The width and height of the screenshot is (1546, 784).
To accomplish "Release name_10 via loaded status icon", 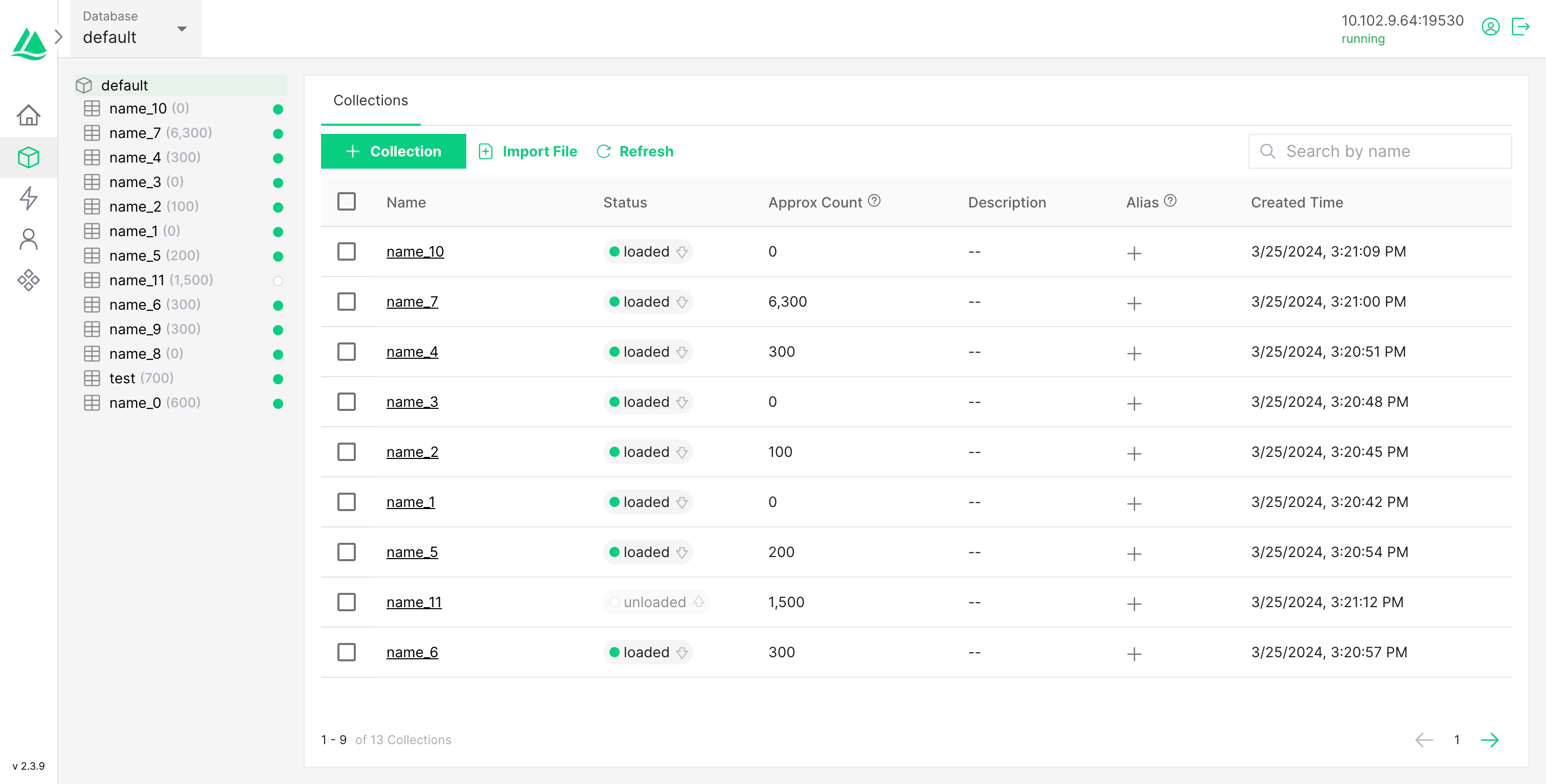I will click(682, 252).
